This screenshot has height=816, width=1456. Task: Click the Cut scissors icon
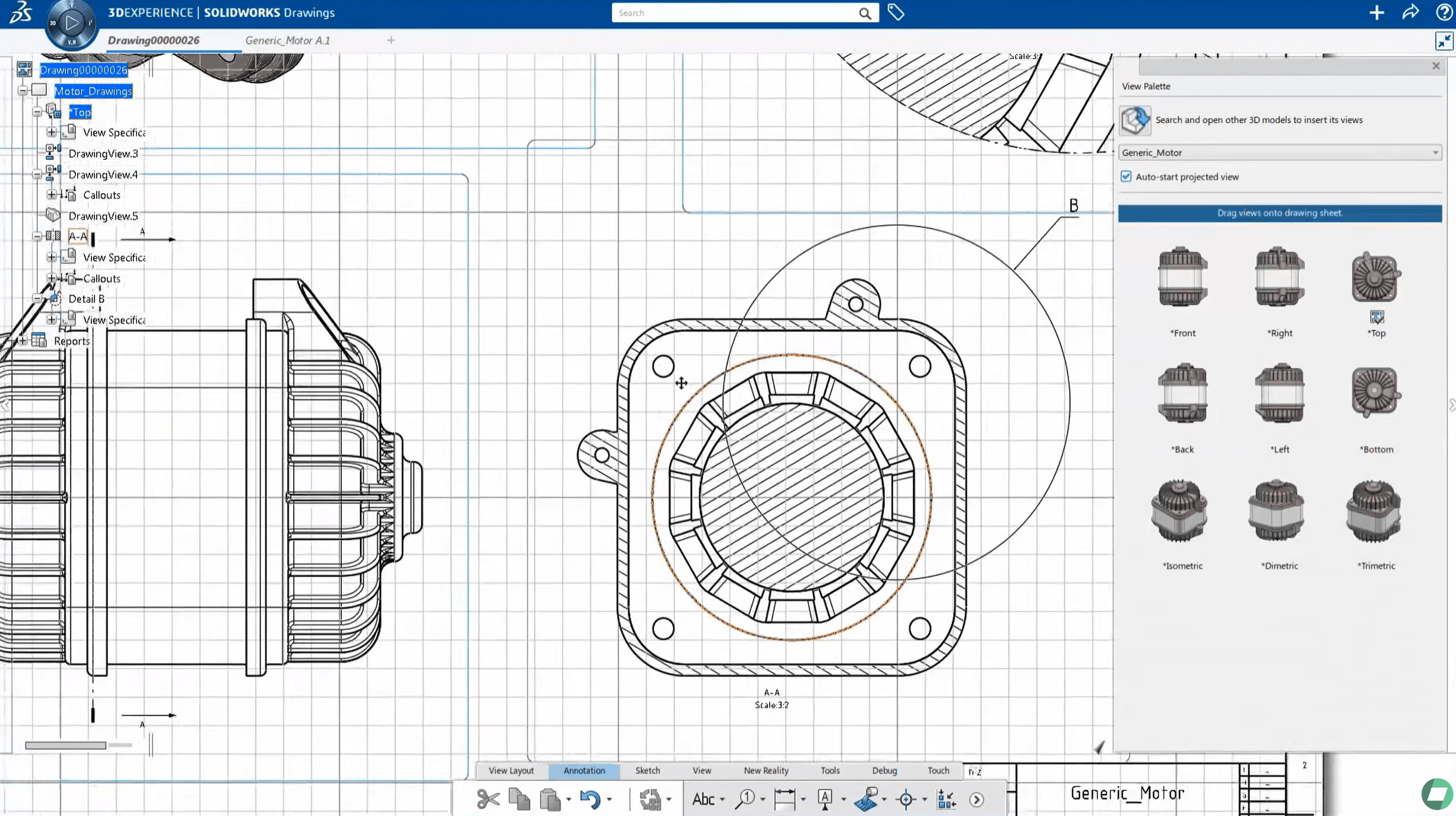tap(488, 799)
